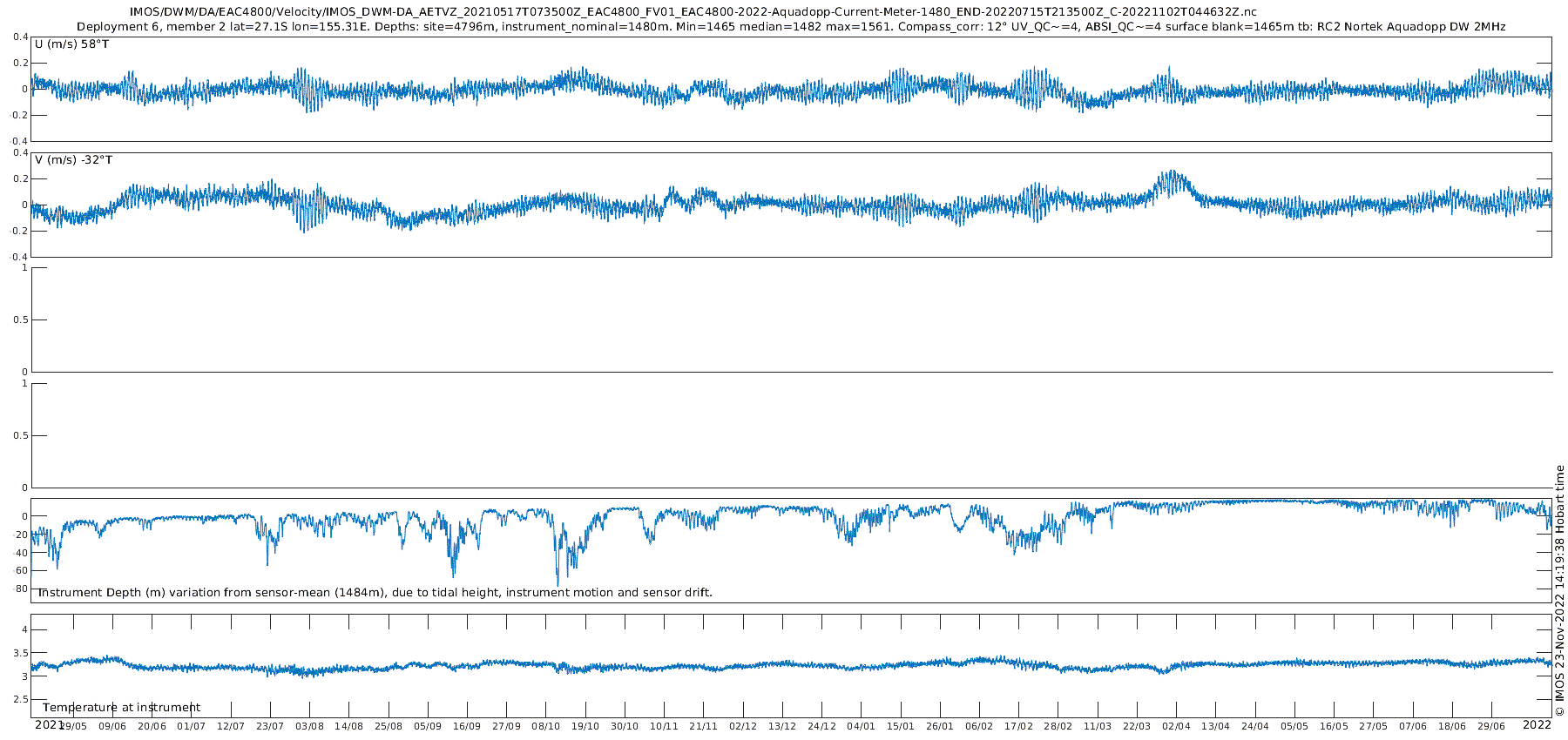Screen dimensions: 1568x740
Task: Click the 'Instrument Depth (m) variation' caption
Action: (375, 593)
